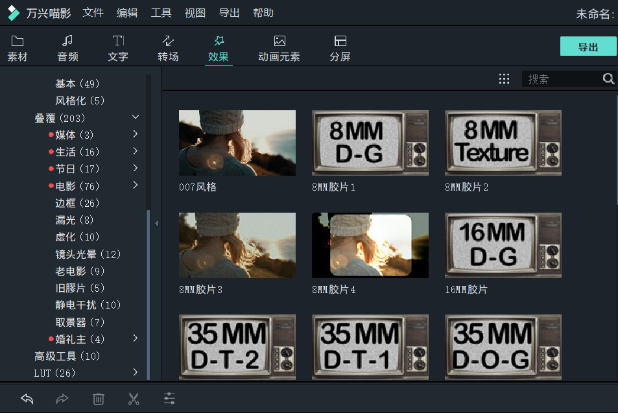This screenshot has height=413, width=618.
Task: Switch to the 转场 transitions tab
Action: (168, 48)
